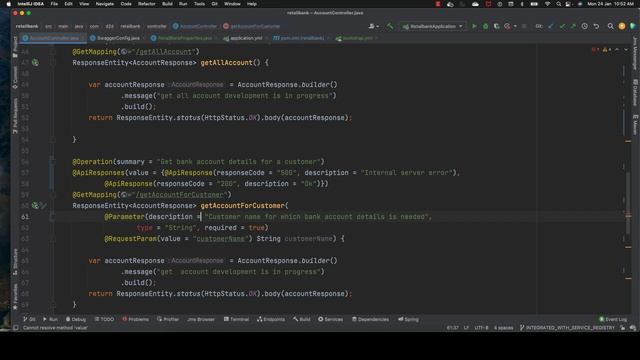Collapse the @Parameter annotation fold marker
The image size is (640, 360).
53,217
